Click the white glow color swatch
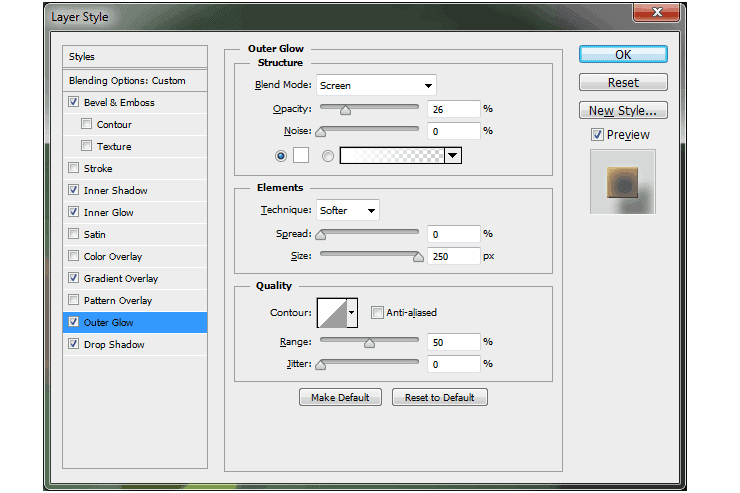 coord(301,155)
